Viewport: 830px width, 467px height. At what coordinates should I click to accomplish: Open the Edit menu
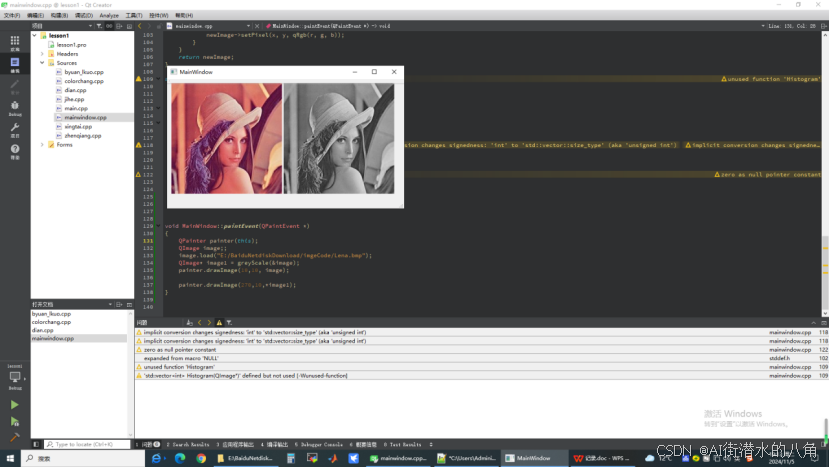pos(35,15)
